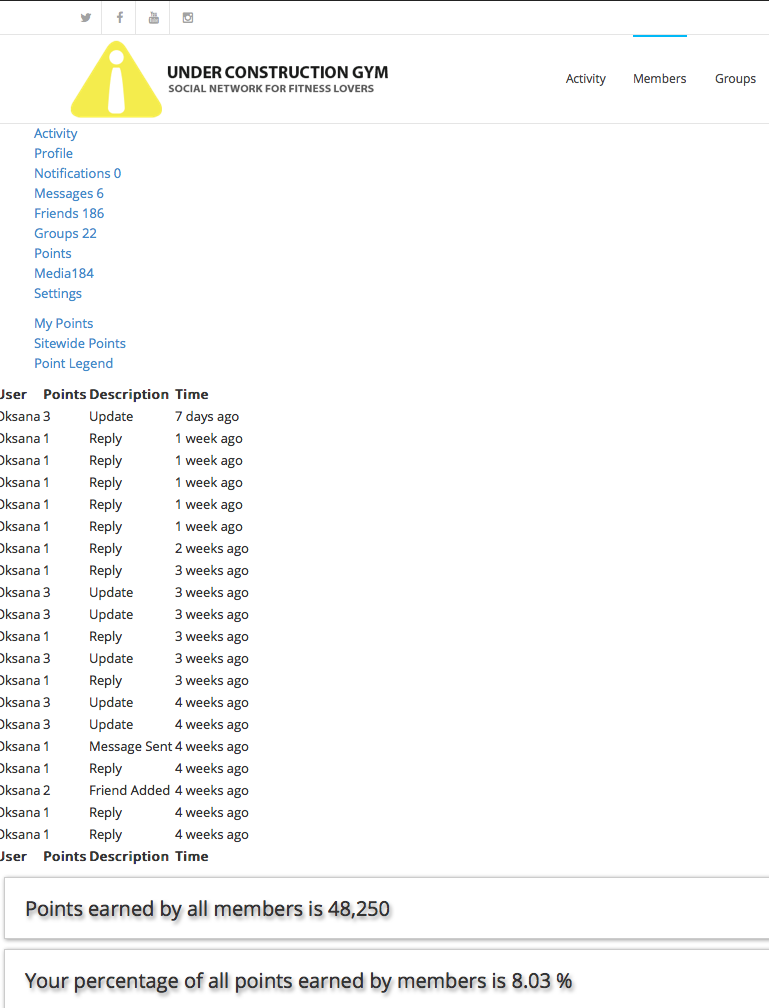Open the Profile sidebar link
This screenshot has height=1008, width=769.
pos(53,153)
